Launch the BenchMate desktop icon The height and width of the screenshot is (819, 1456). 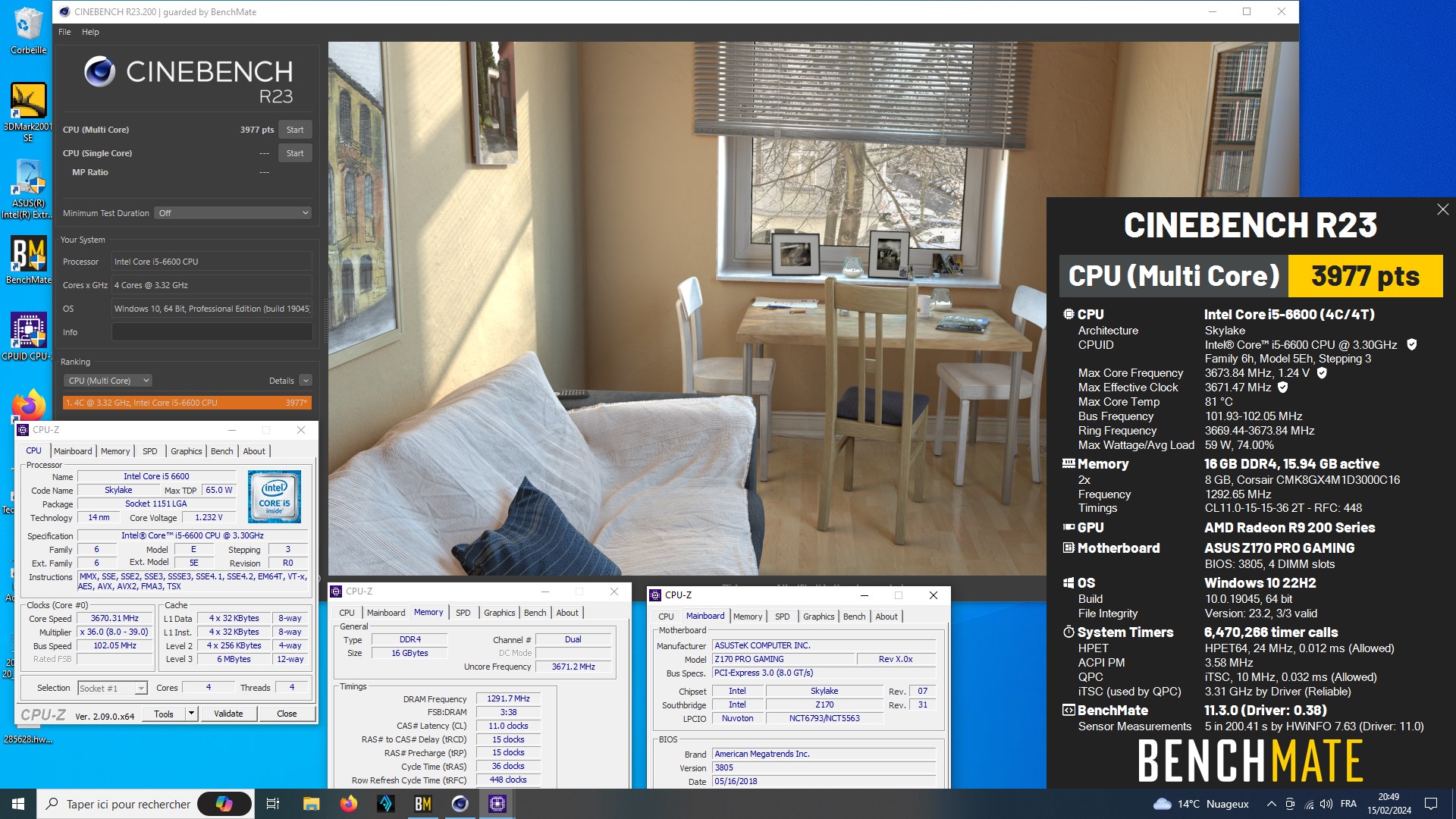(x=28, y=260)
